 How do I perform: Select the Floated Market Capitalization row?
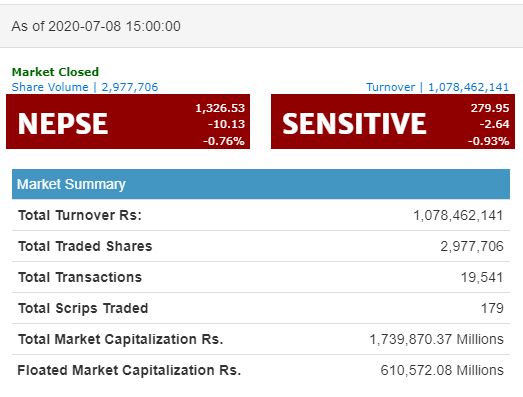click(x=261, y=370)
